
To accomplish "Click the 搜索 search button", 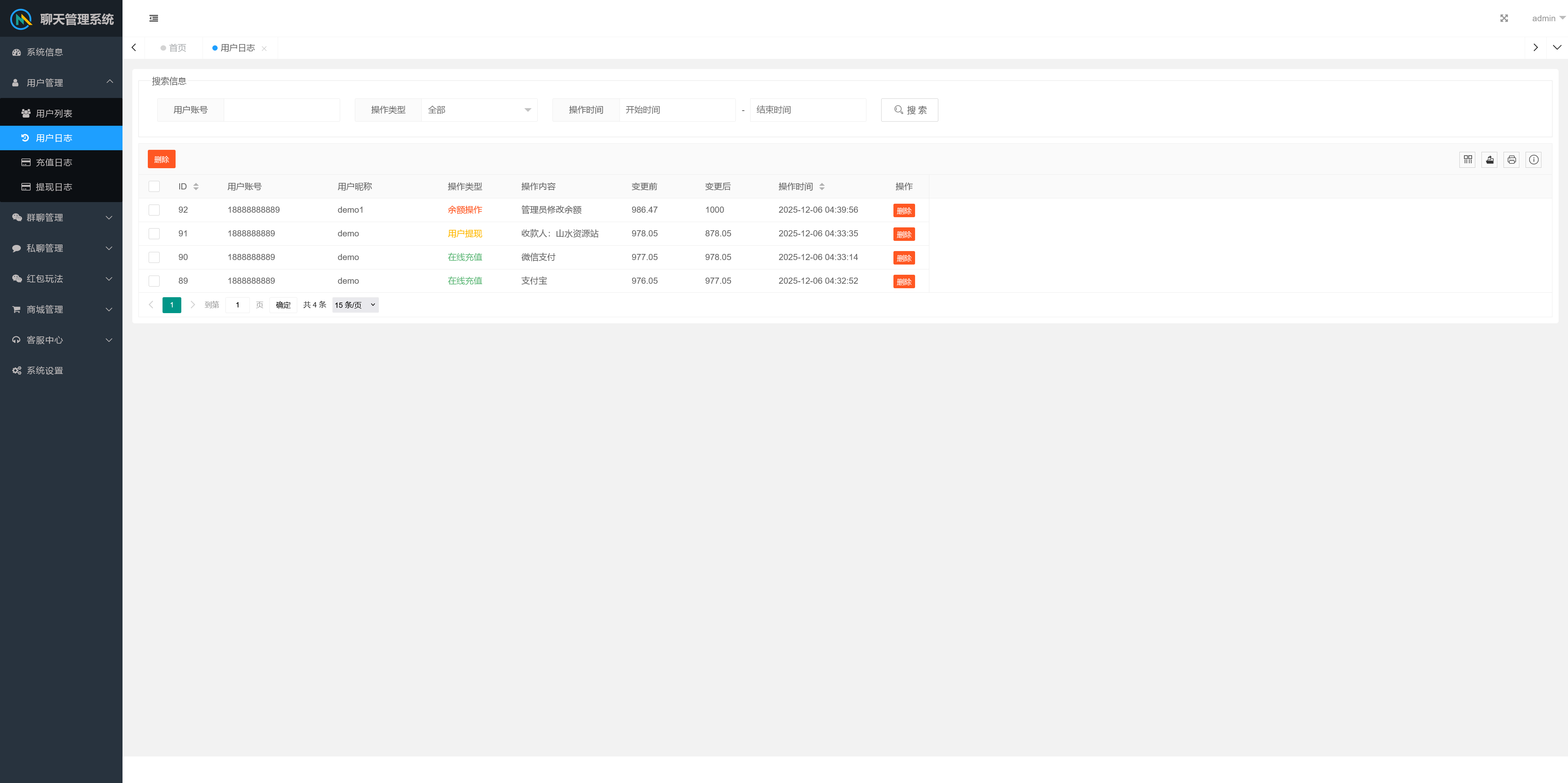I will [x=909, y=110].
